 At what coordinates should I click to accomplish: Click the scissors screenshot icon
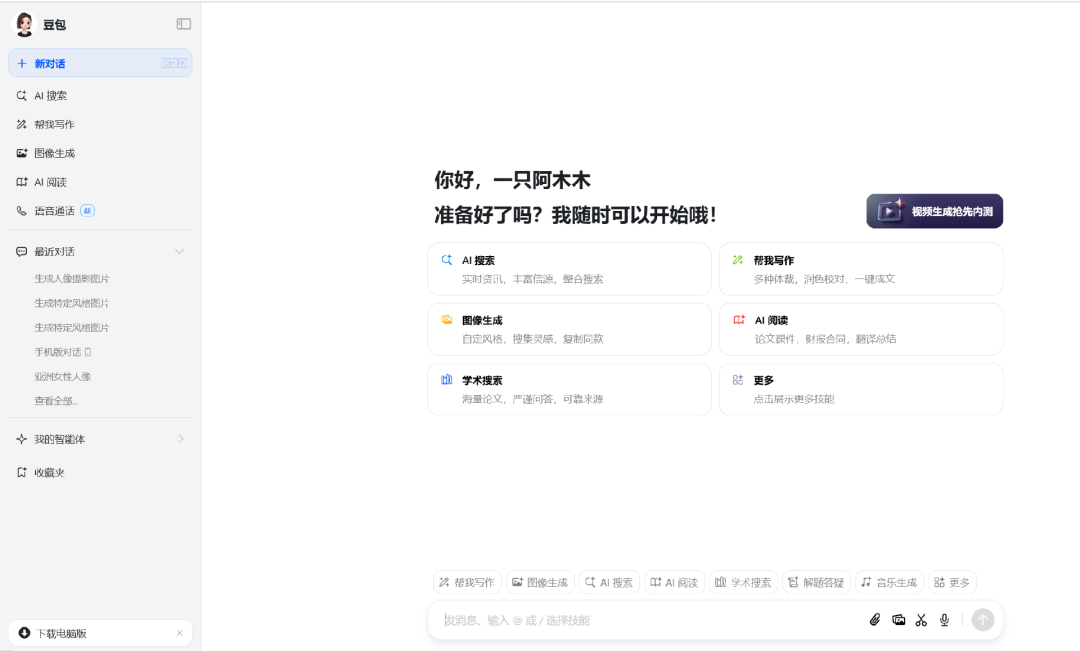(921, 620)
